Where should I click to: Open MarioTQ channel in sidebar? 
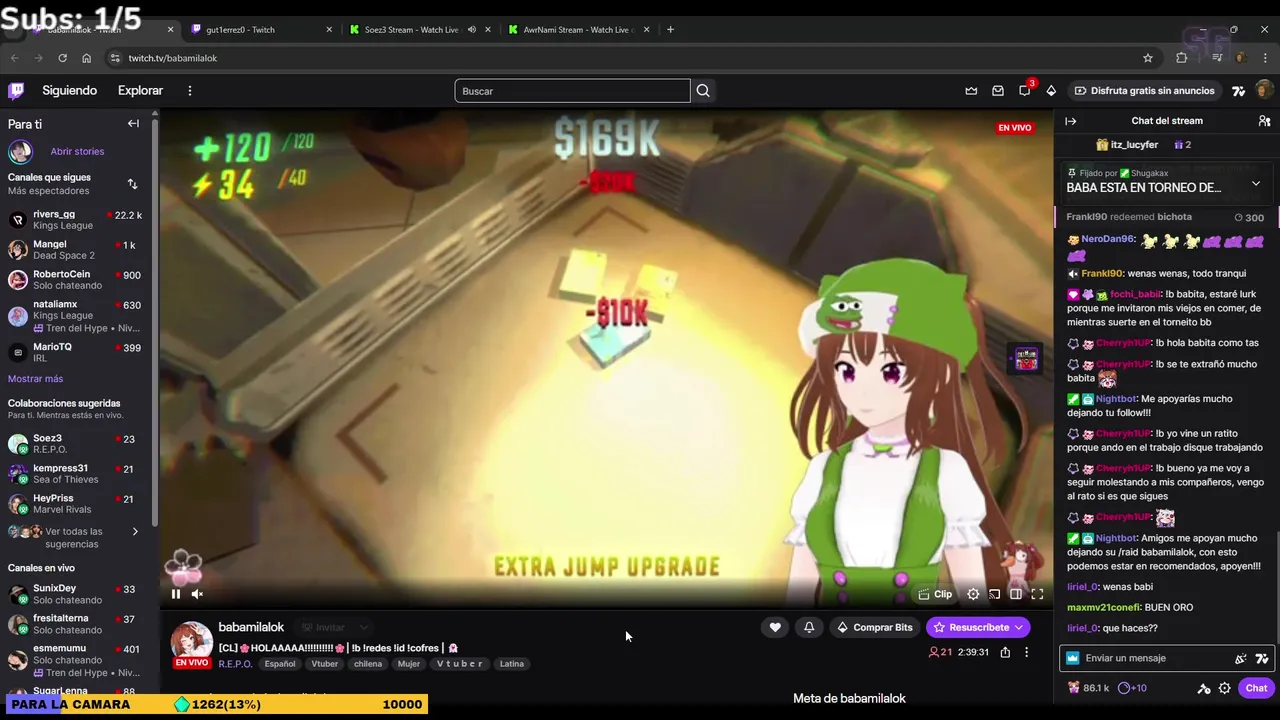point(75,352)
